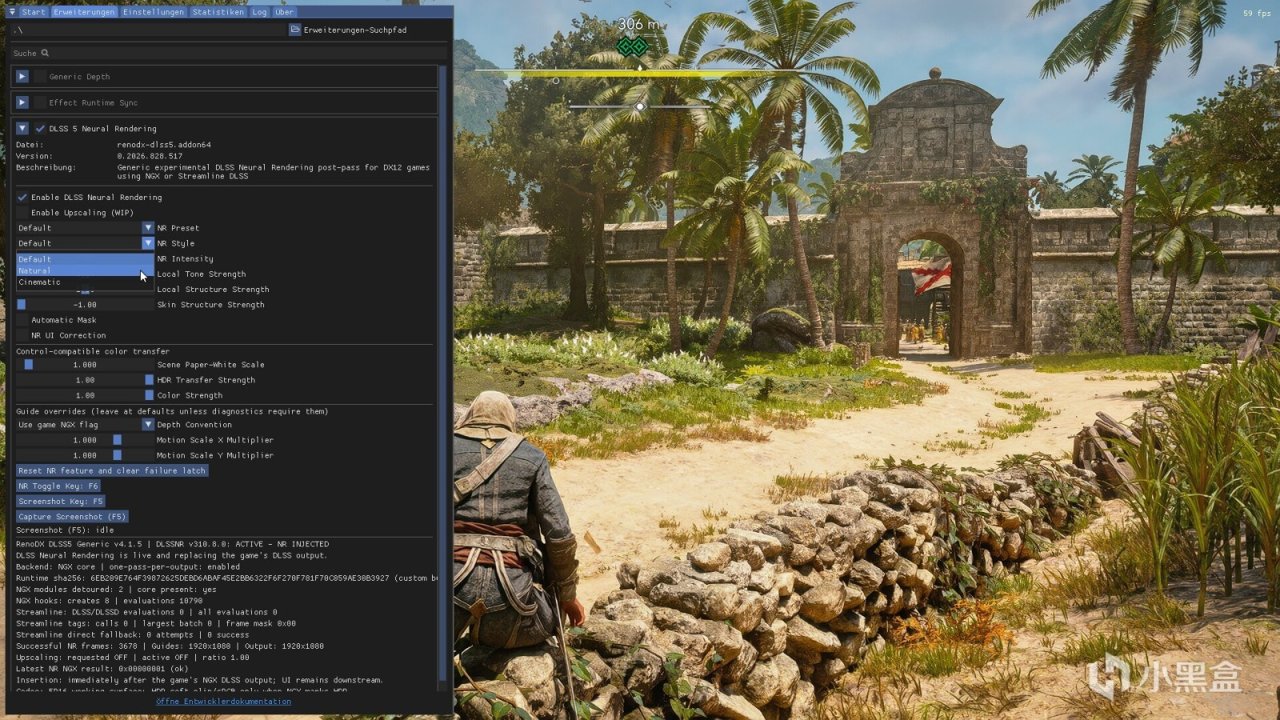This screenshot has height=720, width=1280.
Task: Open the Einstellungen tab
Action: coord(153,12)
